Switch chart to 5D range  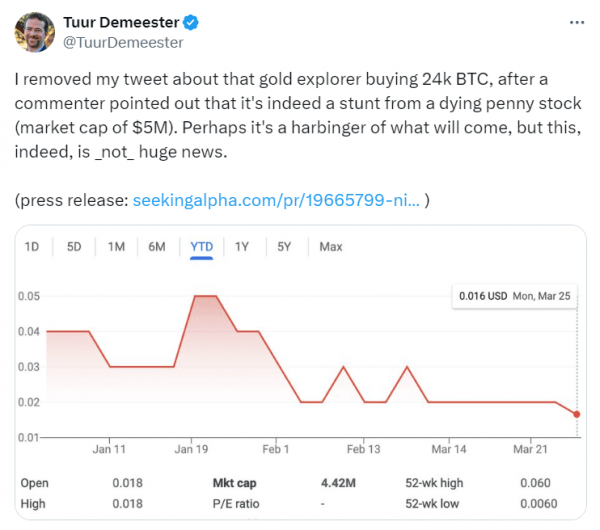click(74, 246)
